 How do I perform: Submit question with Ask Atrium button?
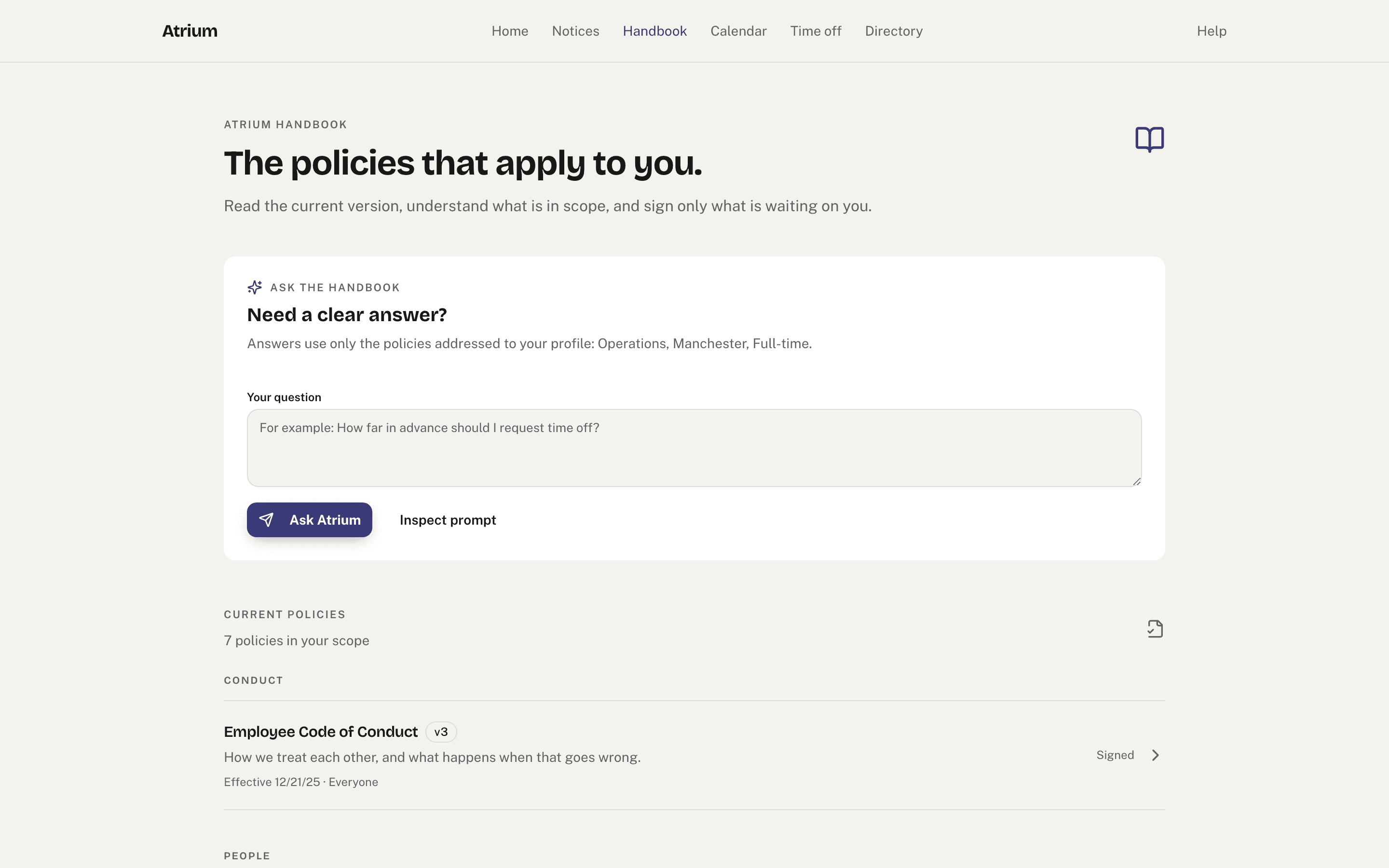click(x=309, y=519)
